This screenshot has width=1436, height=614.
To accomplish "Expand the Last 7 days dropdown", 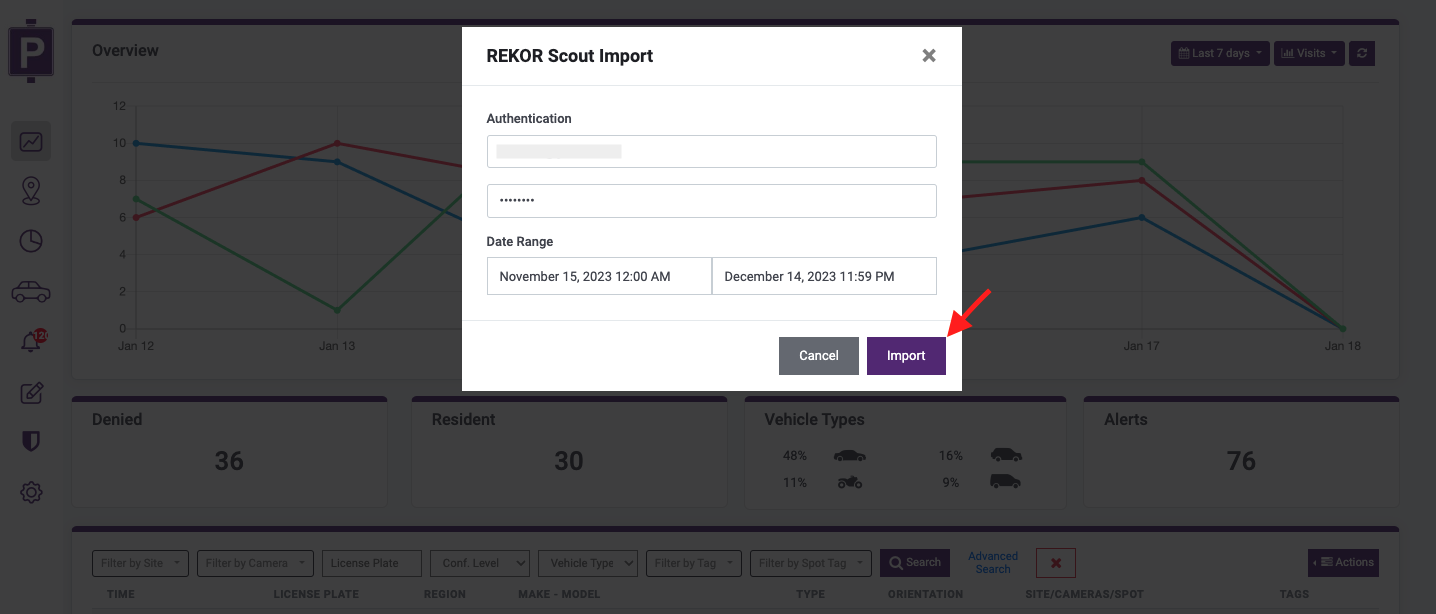I will click(1219, 53).
